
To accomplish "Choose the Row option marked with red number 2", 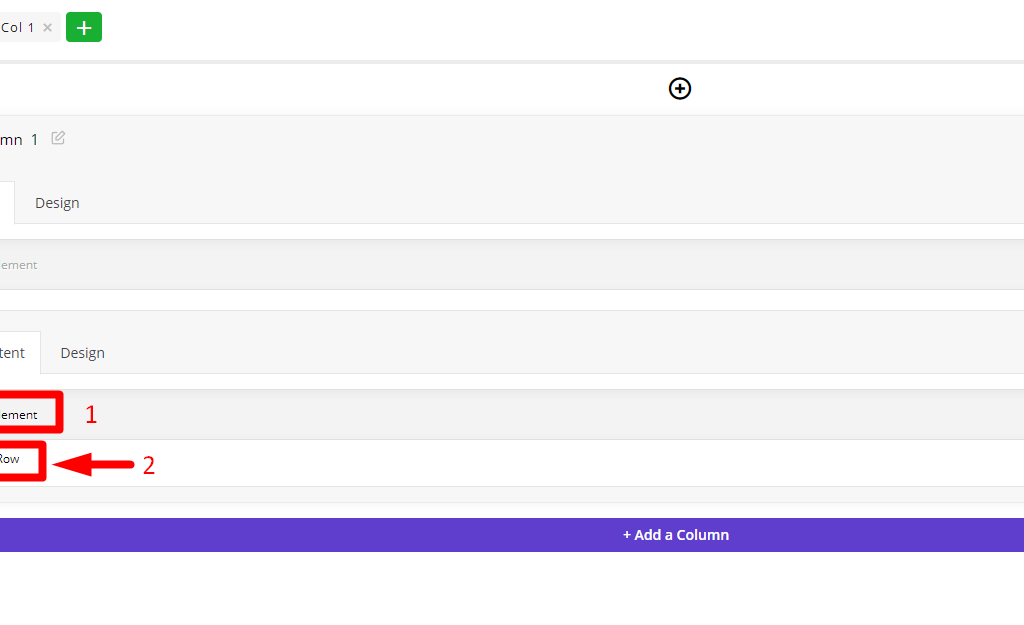I will tap(20, 461).
